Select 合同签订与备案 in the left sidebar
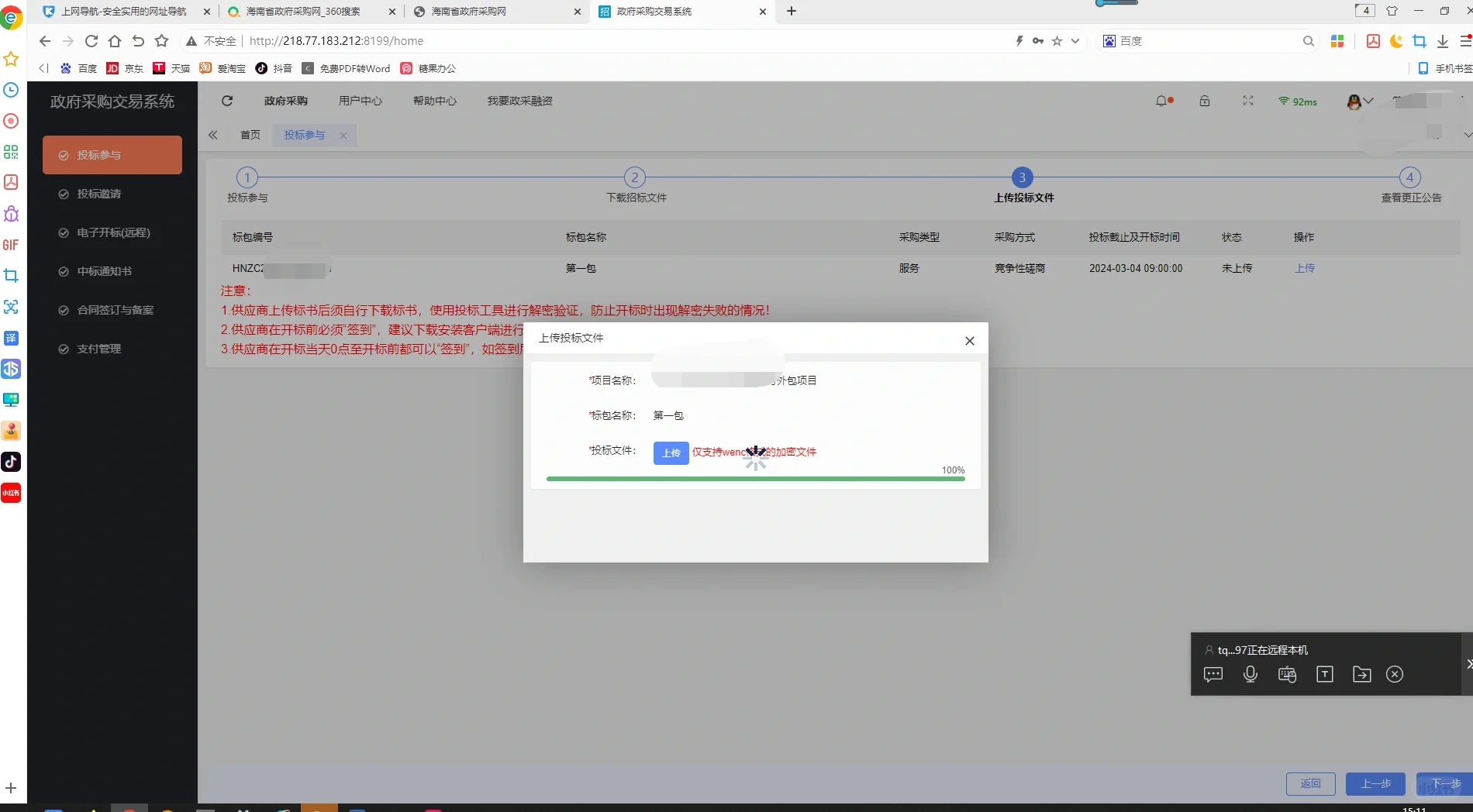Screen dimensions: 1473x812 point(112,310)
